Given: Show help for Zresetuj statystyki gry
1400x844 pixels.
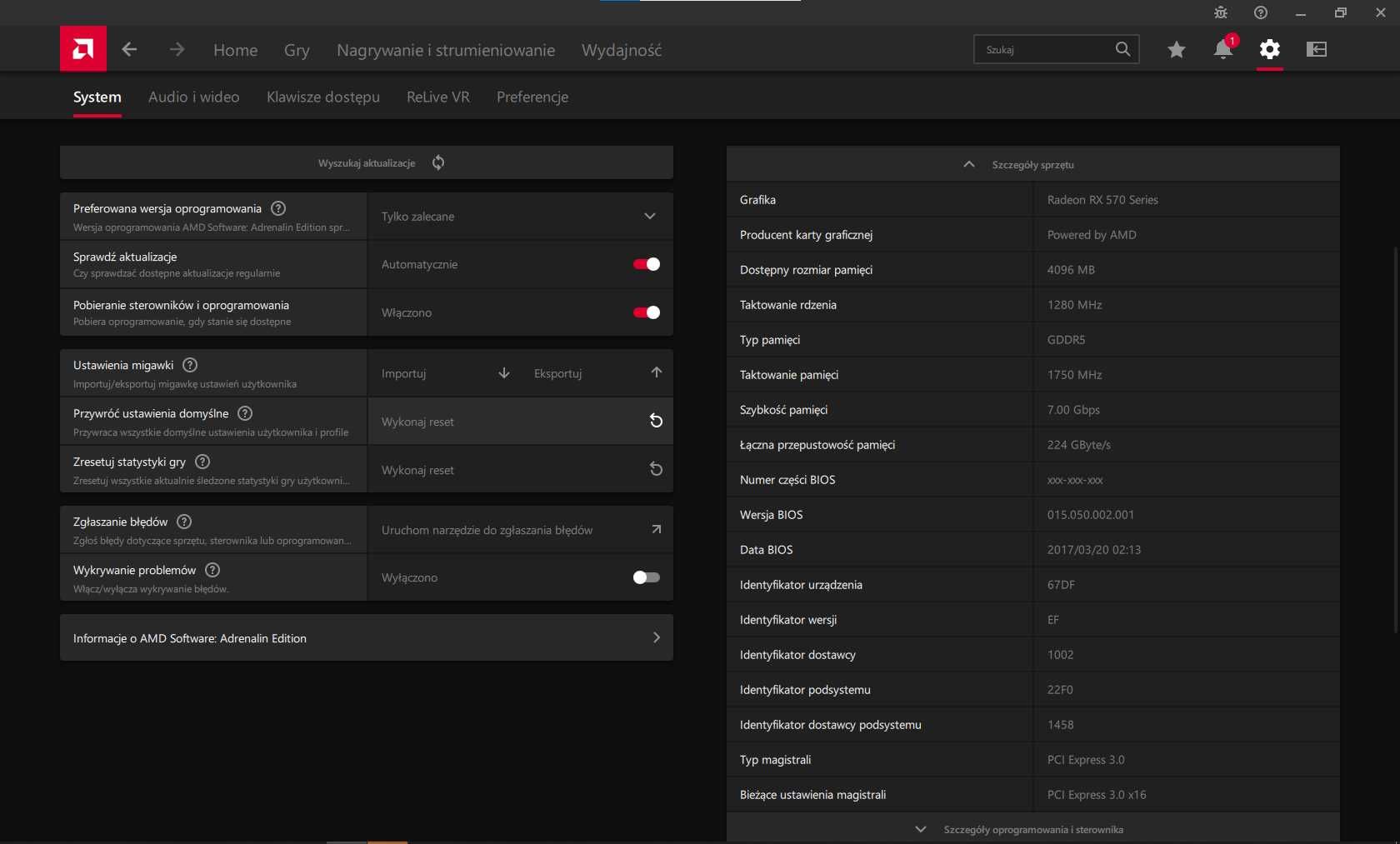Looking at the screenshot, I should pos(202,462).
